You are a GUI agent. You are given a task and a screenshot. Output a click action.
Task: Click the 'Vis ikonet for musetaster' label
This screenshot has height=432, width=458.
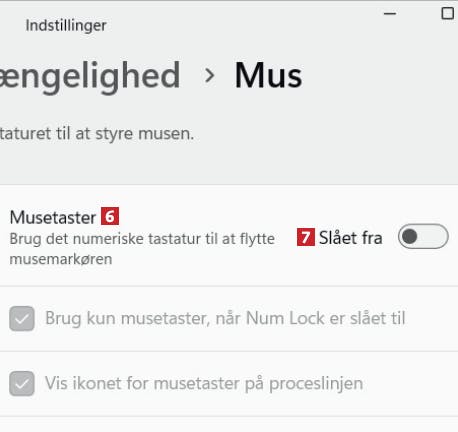204,383
